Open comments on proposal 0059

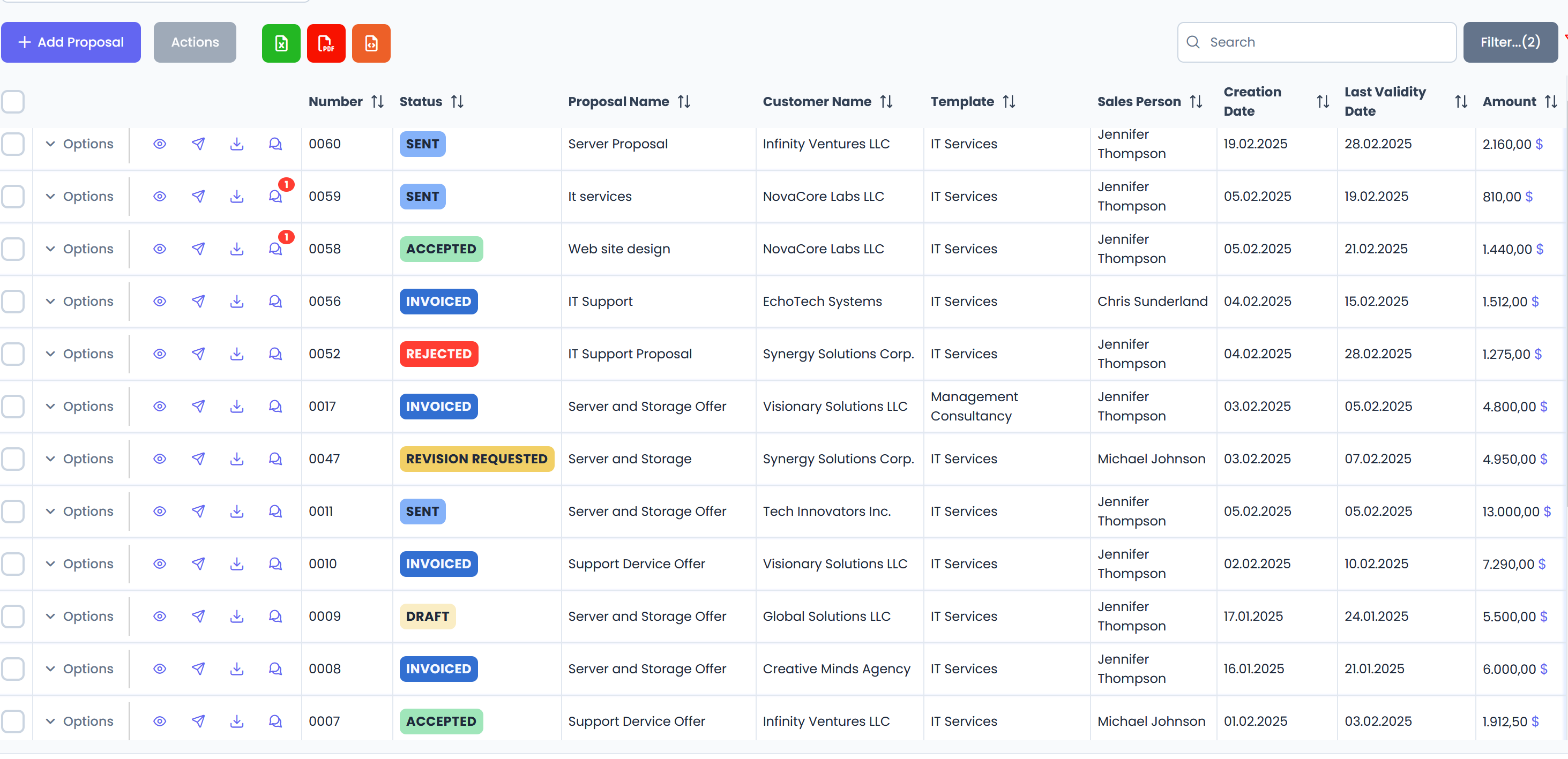point(276,197)
